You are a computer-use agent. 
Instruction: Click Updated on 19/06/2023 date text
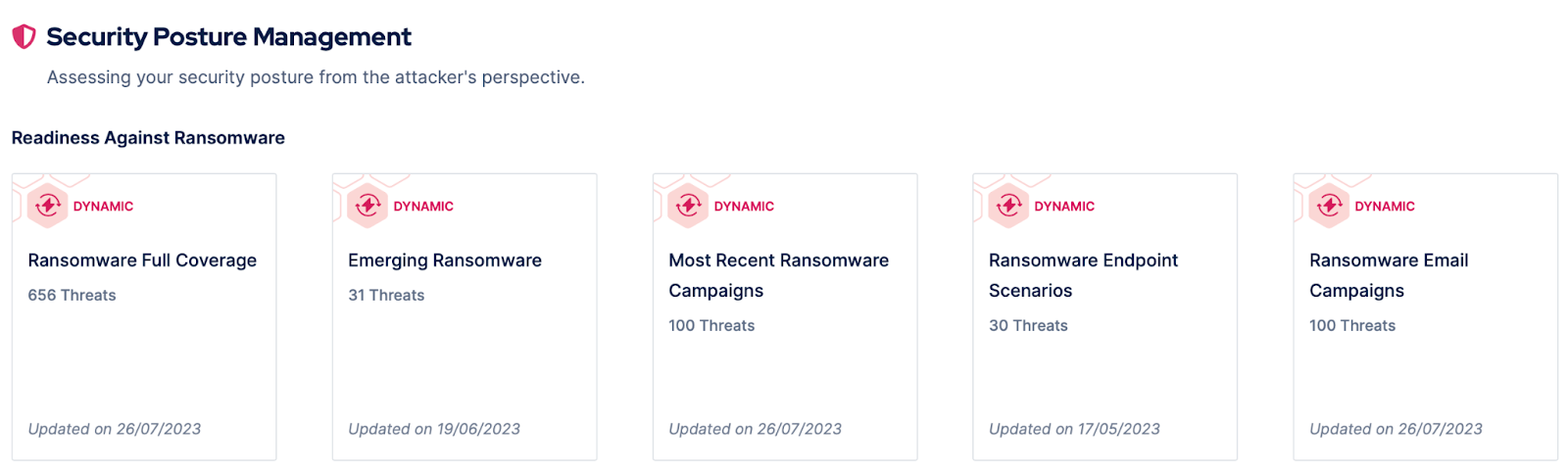[434, 429]
